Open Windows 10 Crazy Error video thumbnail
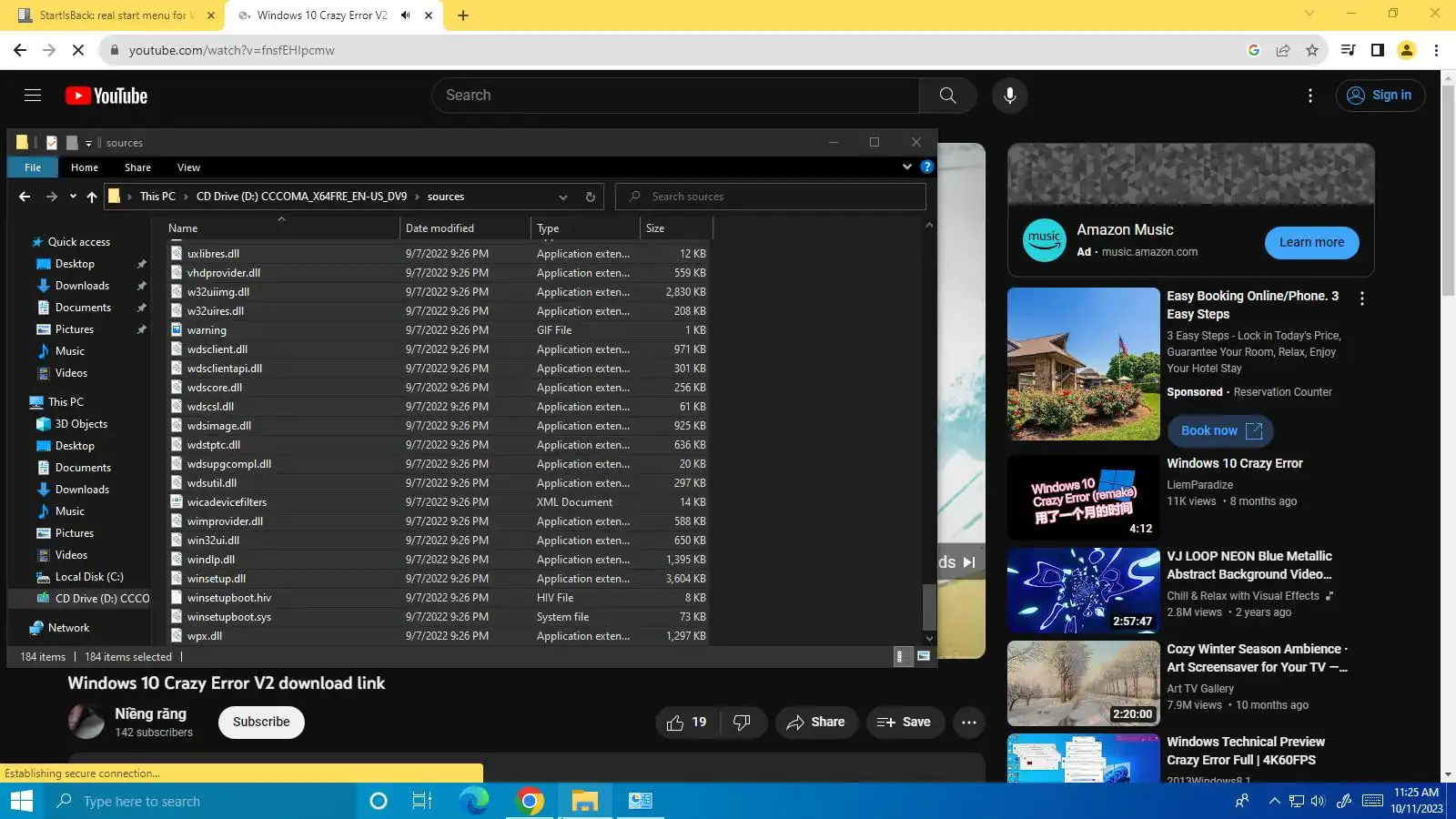This screenshot has width=1456, height=819. [x=1083, y=498]
